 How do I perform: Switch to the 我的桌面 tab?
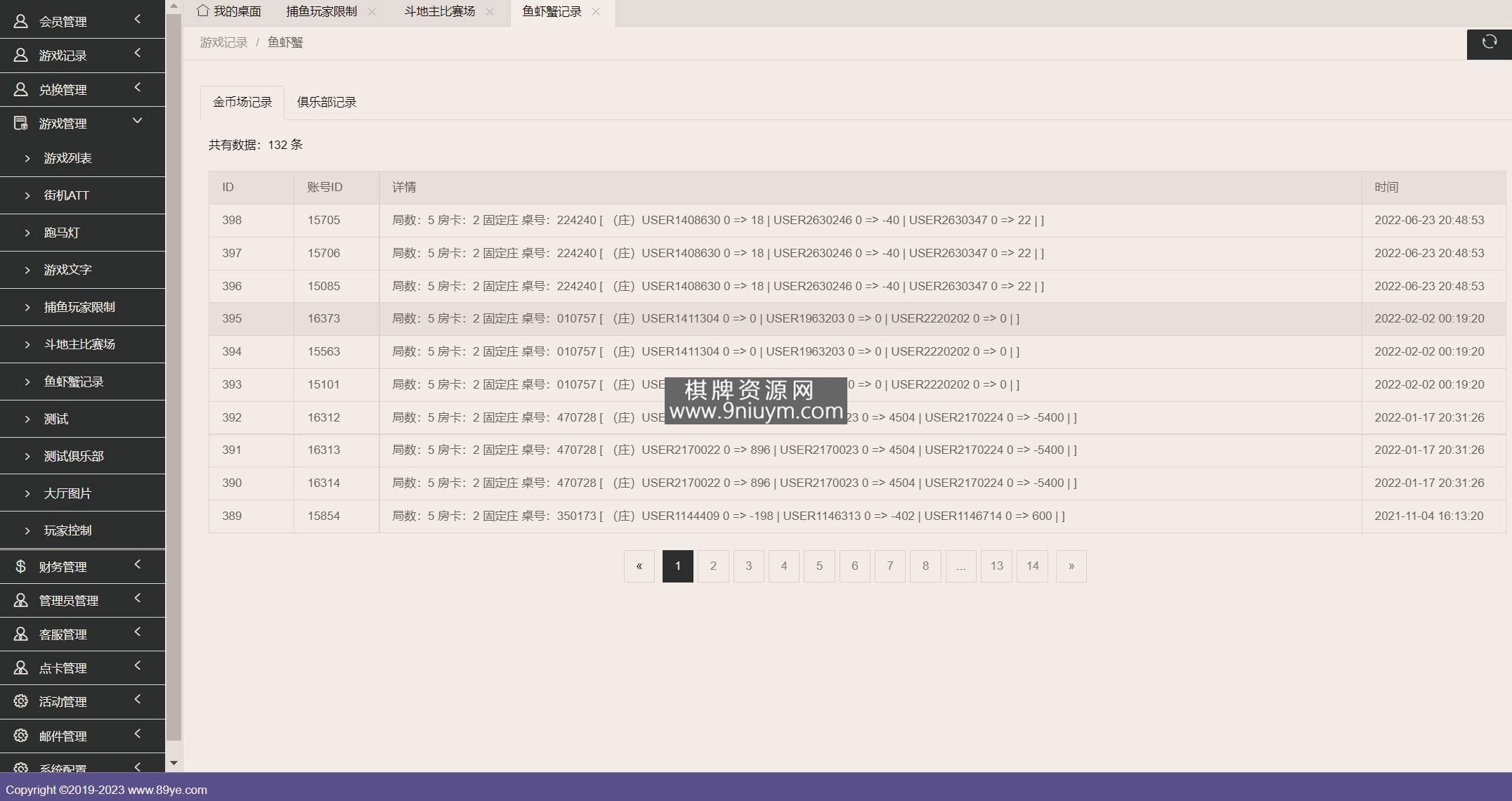(x=229, y=11)
